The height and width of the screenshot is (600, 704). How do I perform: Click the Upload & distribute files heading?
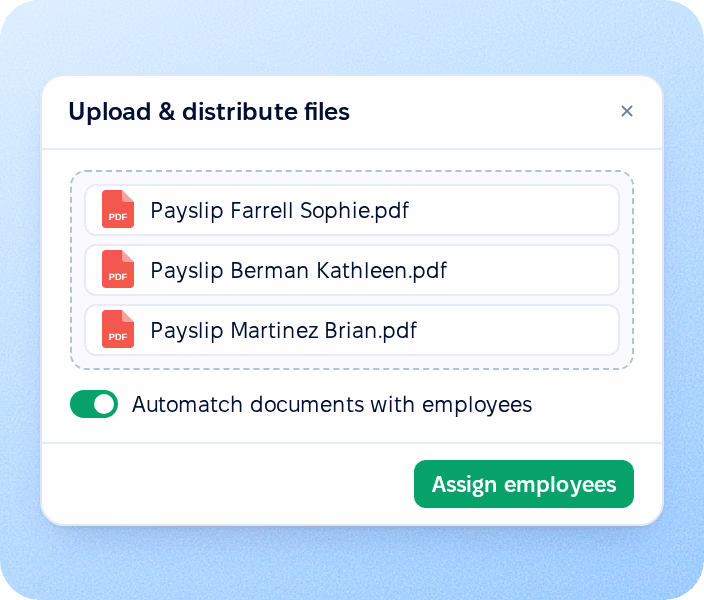tap(209, 112)
